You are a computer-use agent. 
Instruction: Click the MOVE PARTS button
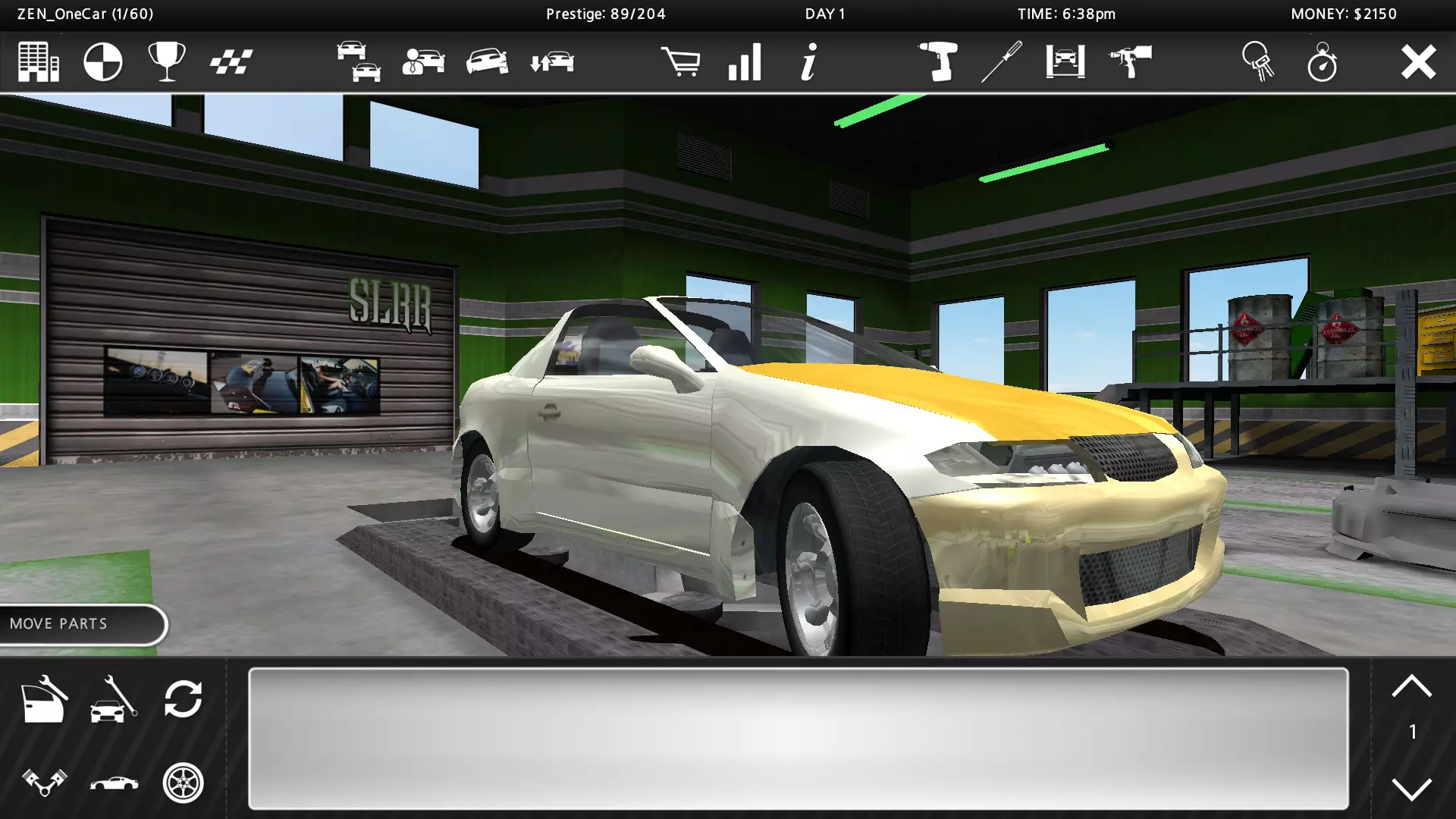point(82,624)
